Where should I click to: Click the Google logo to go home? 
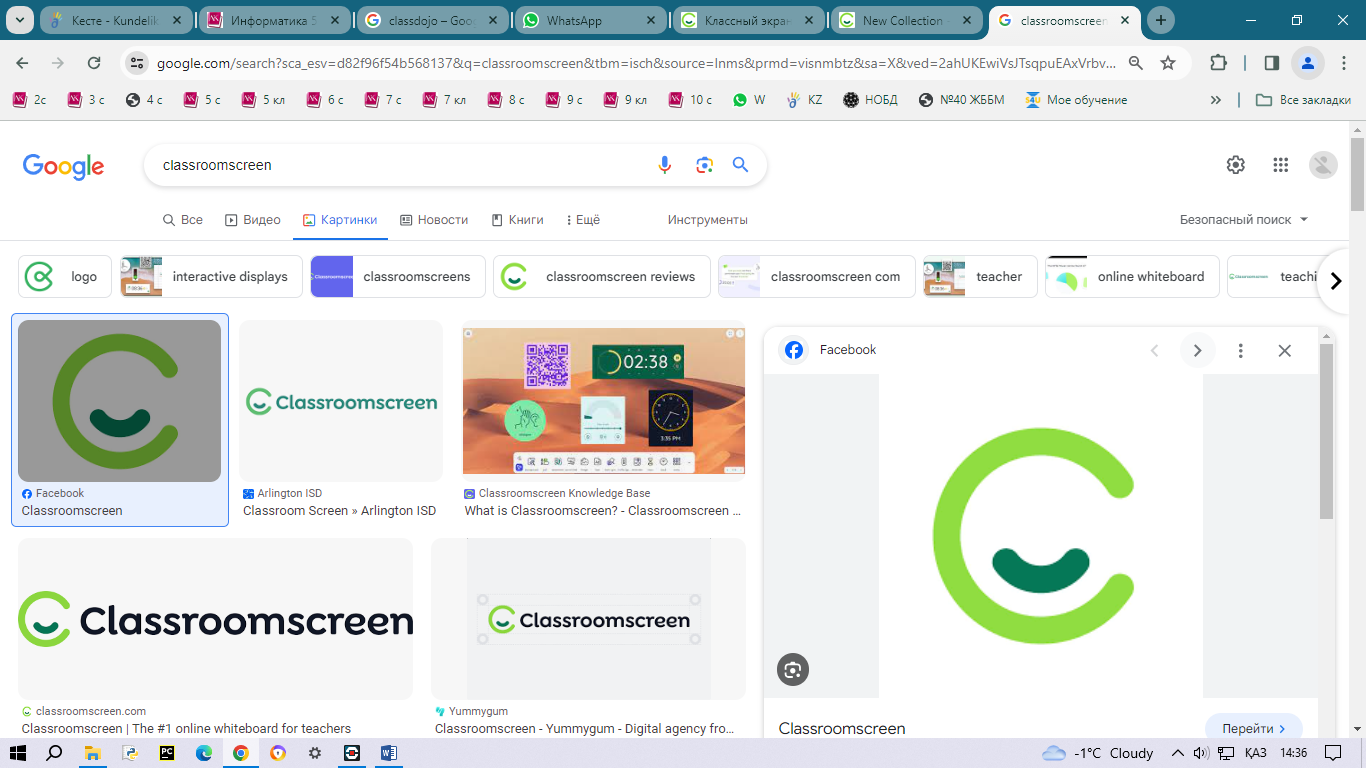(x=63, y=166)
